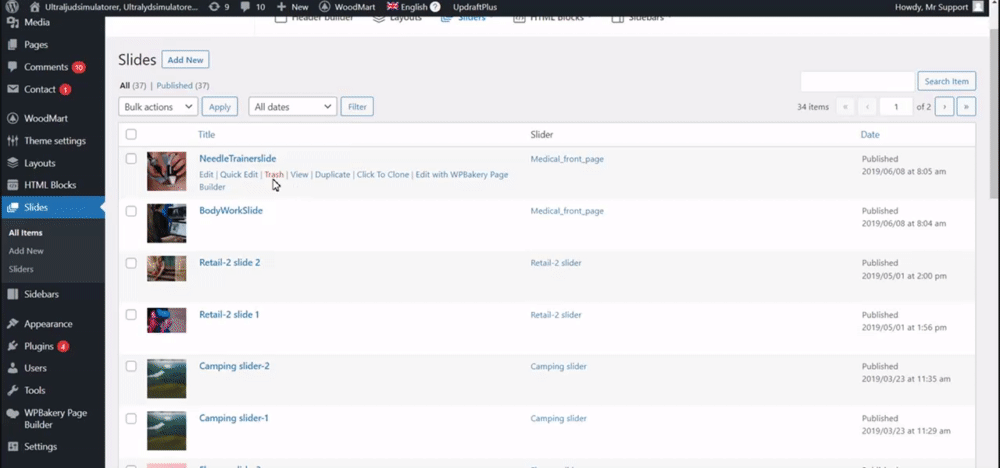1000x468 pixels.
Task: Click the current page number field
Action: tap(896, 106)
